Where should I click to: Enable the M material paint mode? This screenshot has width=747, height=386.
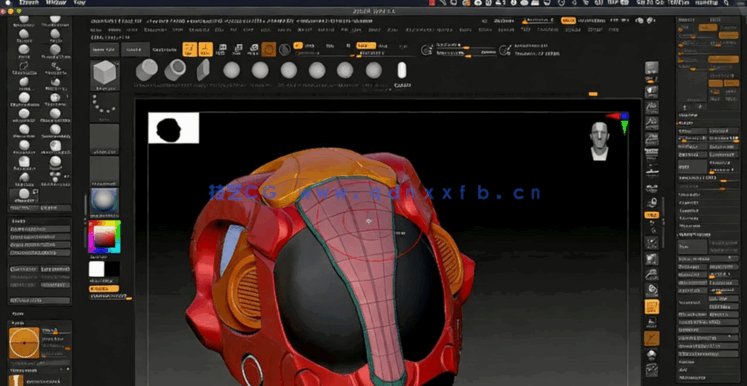(348, 46)
